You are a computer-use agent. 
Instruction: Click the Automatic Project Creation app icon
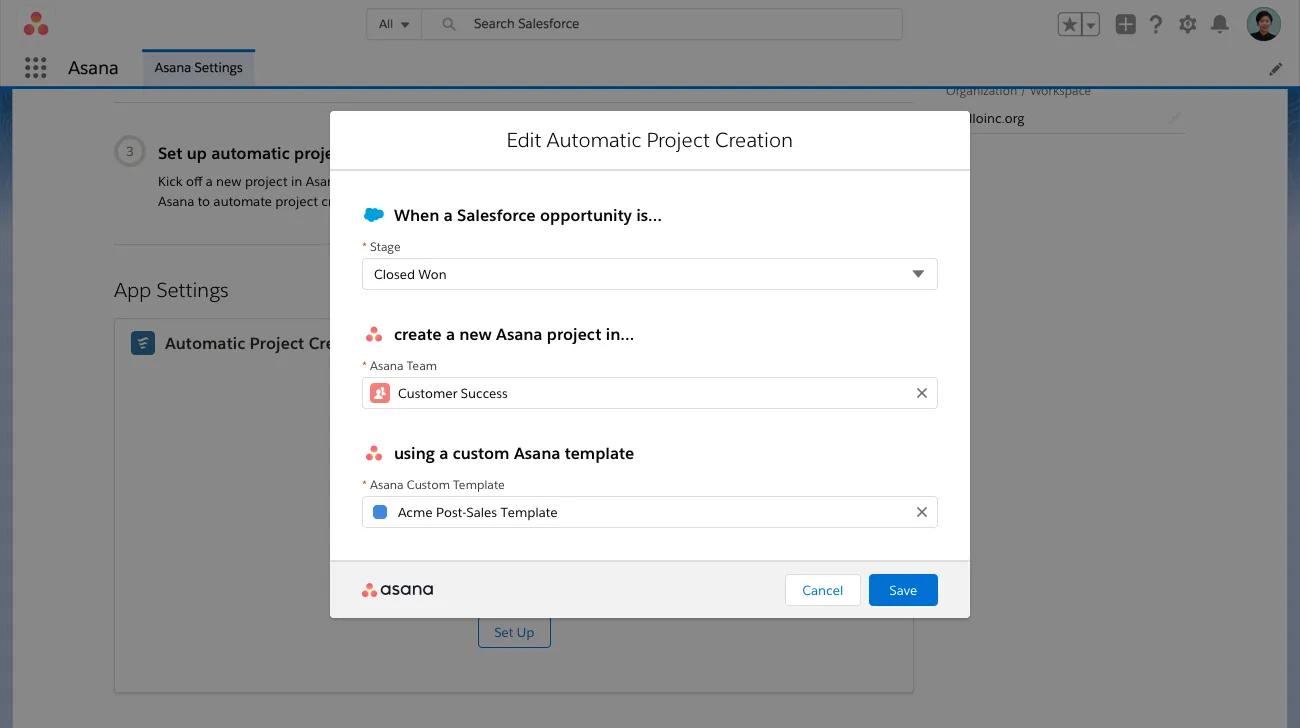(142, 343)
